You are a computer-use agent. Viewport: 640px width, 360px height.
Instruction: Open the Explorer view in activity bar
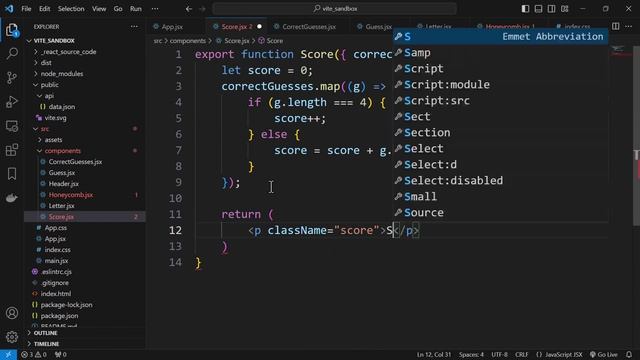click(x=12, y=30)
